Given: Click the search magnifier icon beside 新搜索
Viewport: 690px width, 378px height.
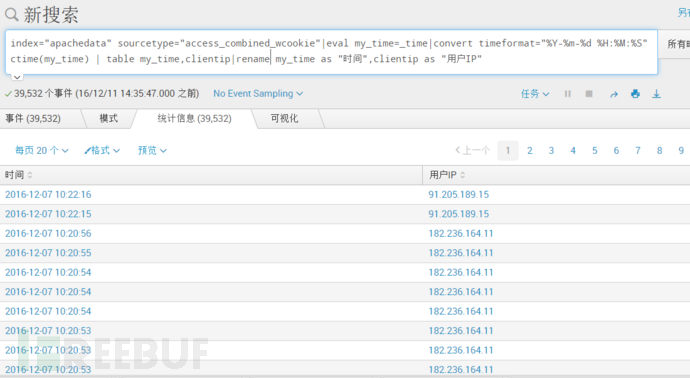Looking at the screenshot, I should point(11,15).
